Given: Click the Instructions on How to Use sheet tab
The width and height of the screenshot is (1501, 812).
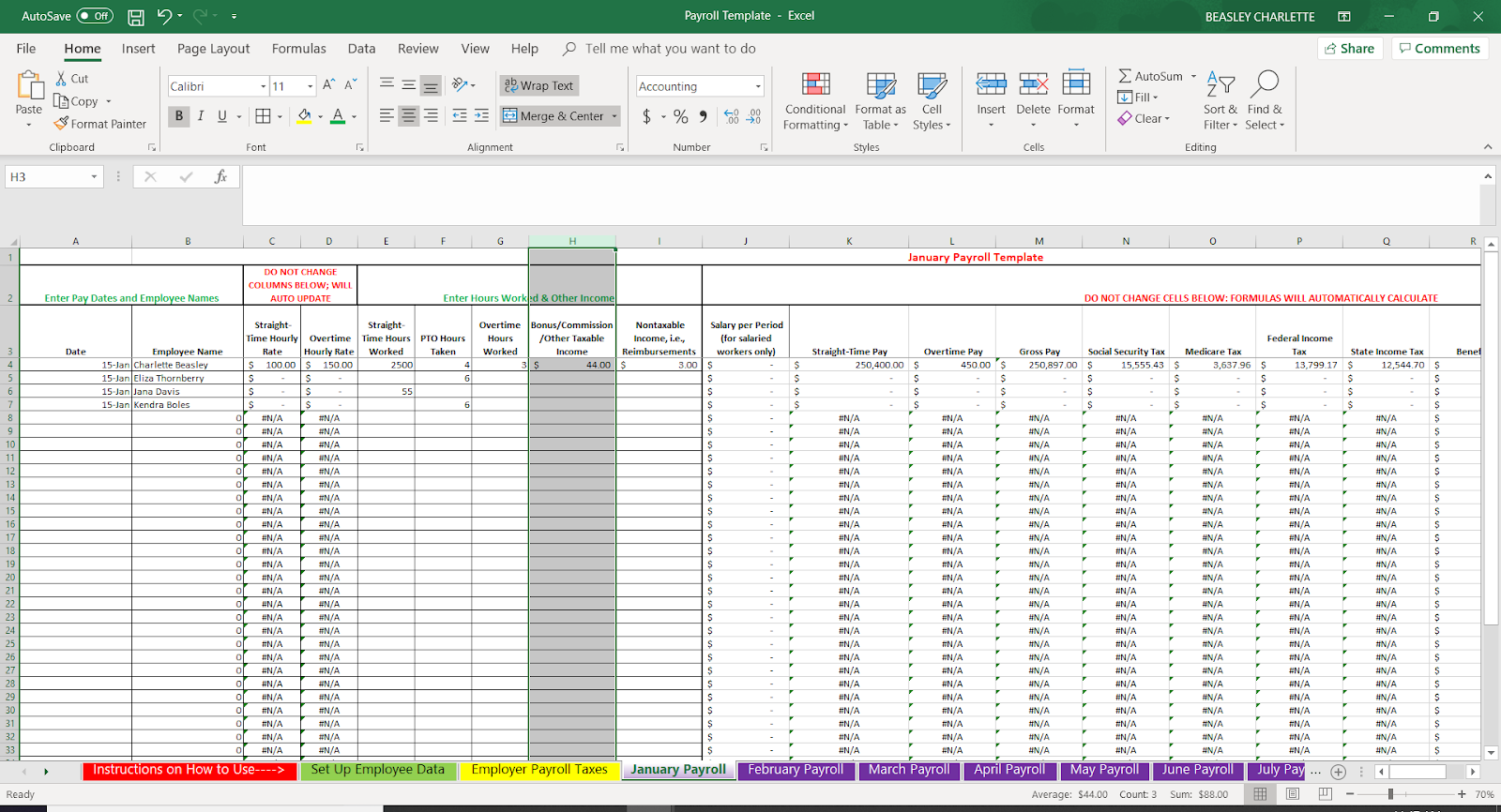Looking at the screenshot, I should click(189, 770).
